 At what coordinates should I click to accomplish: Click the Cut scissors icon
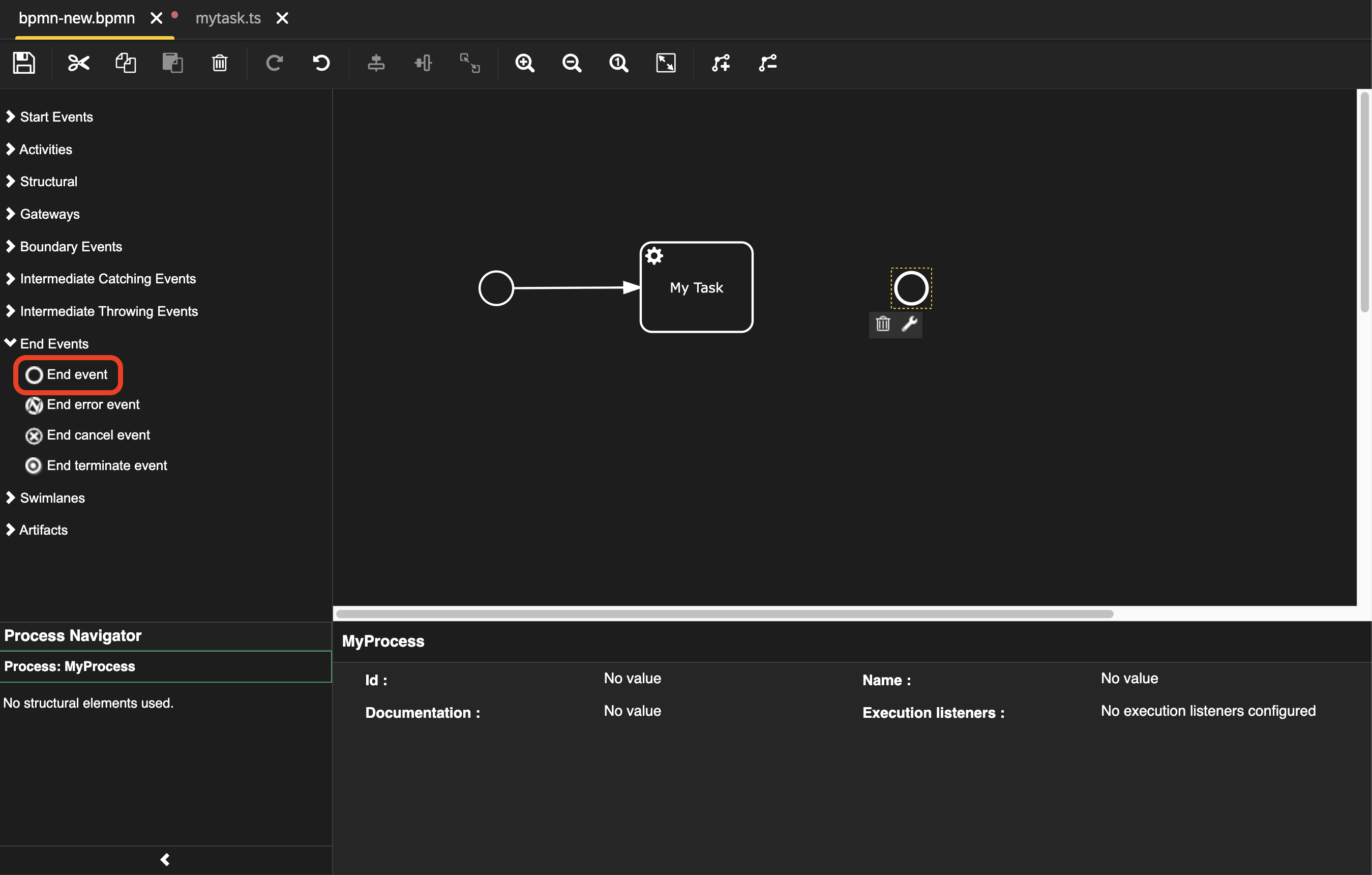[79, 63]
